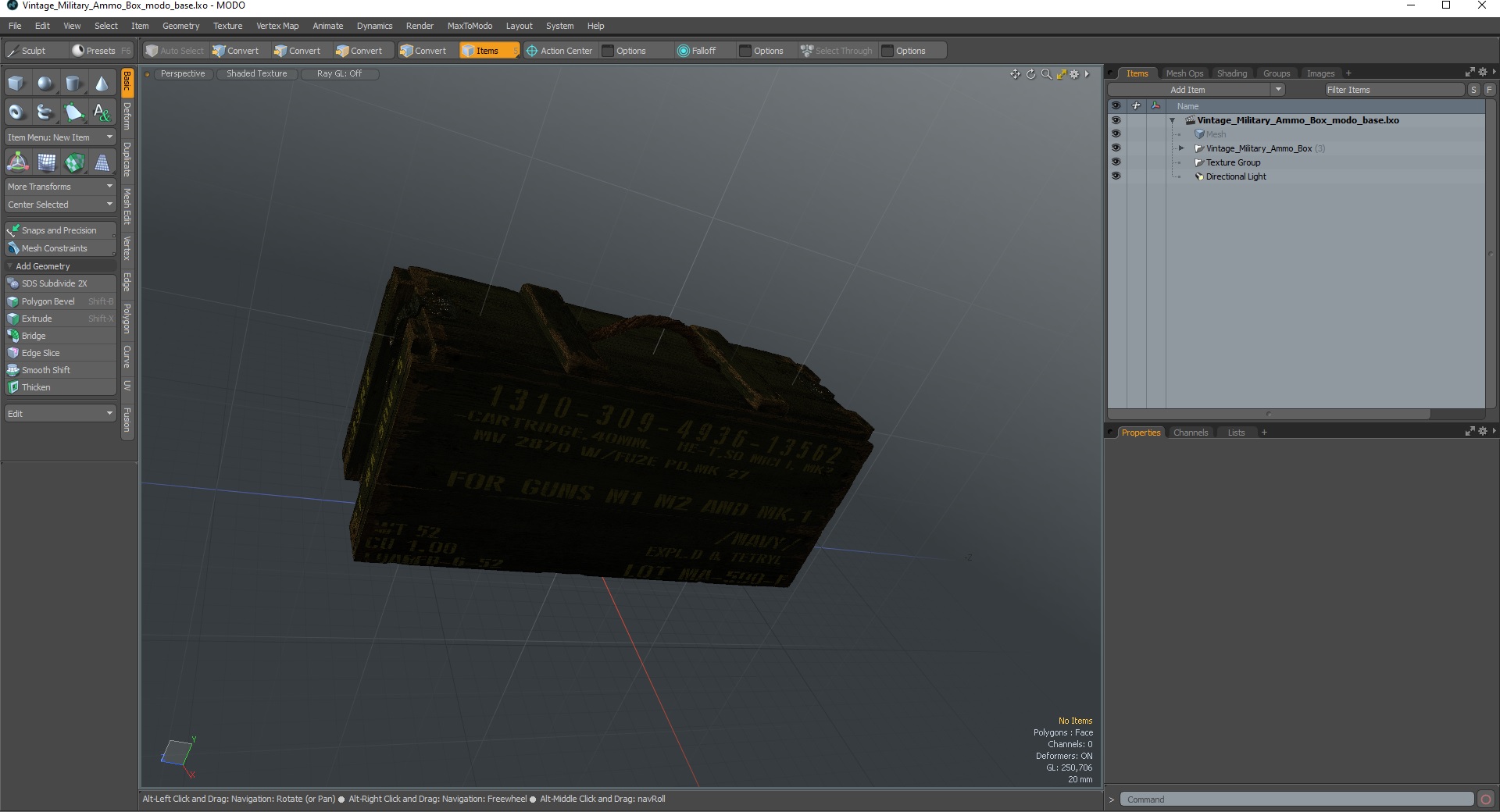Open the Shaded Texture viewport dropdown
This screenshot has width=1500, height=812.
pyautogui.click(x=256, y=73)
